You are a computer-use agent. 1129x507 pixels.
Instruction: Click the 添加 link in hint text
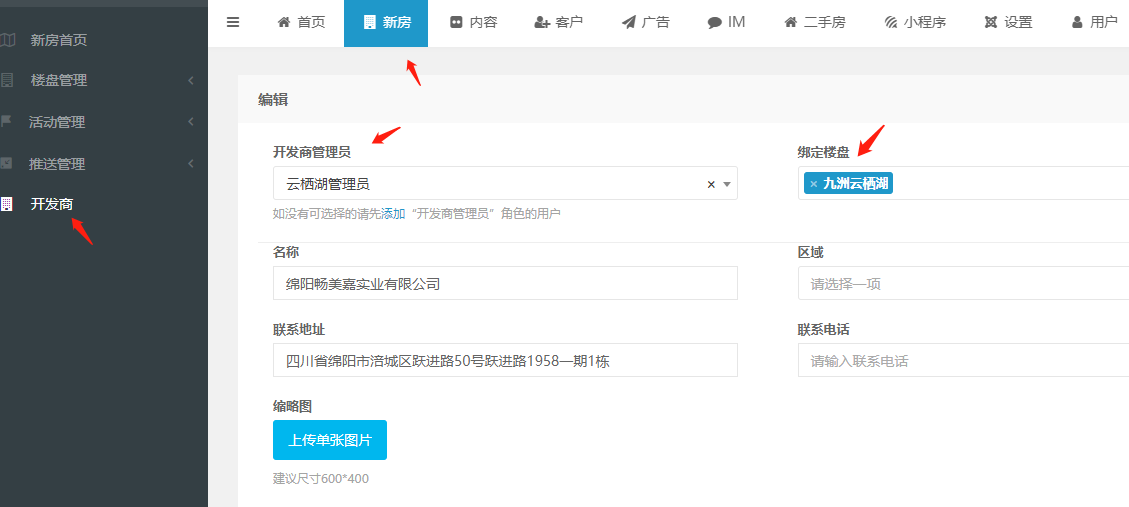point(393,214)
